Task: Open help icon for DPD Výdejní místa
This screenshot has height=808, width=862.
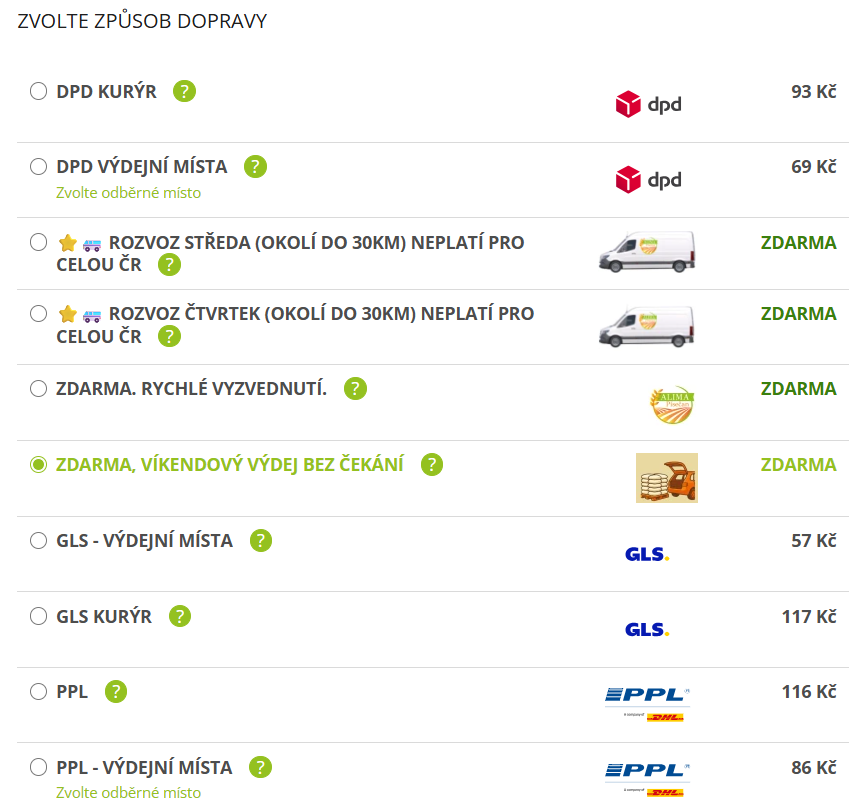Action: [x=256, y=167]
